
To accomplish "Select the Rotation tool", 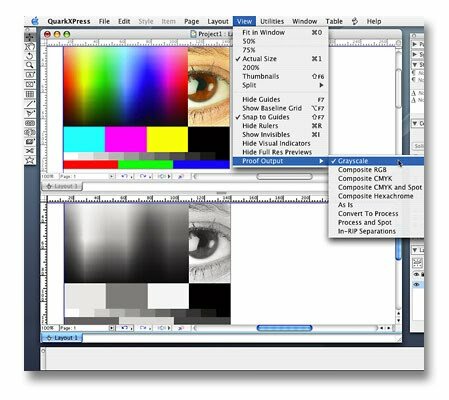I will [x=30, y=56].
